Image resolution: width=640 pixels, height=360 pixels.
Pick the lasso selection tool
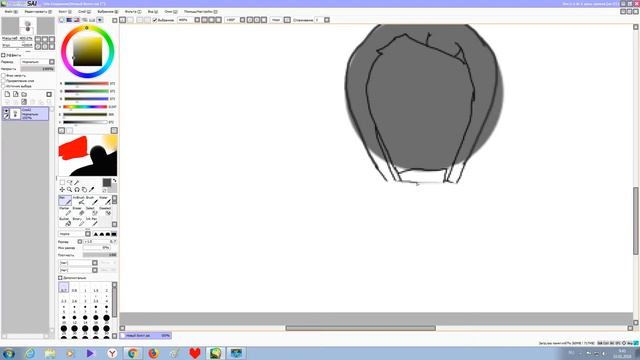click(x=69, y=182)
